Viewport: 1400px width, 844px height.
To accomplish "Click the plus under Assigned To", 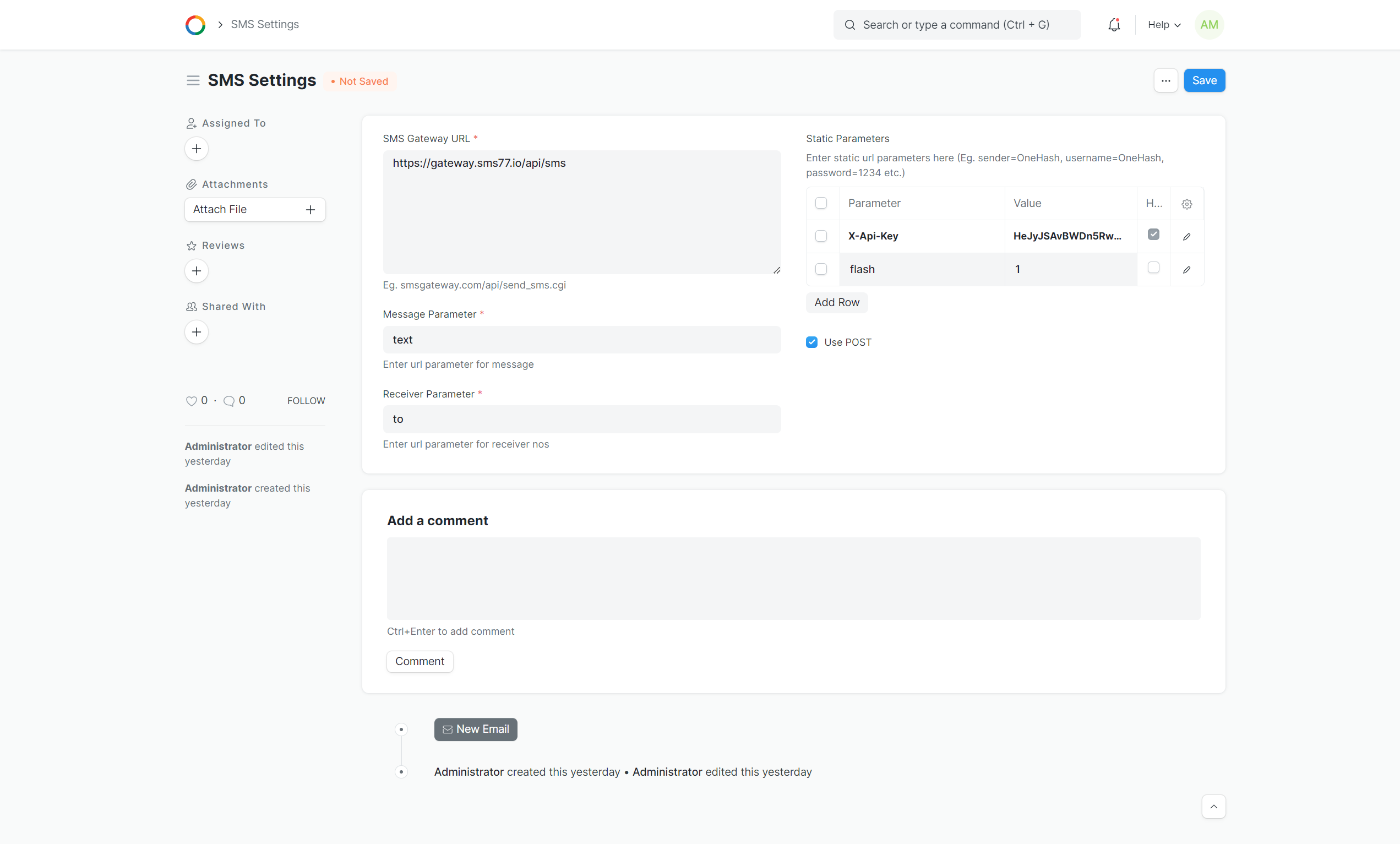I will coord(197,149).
